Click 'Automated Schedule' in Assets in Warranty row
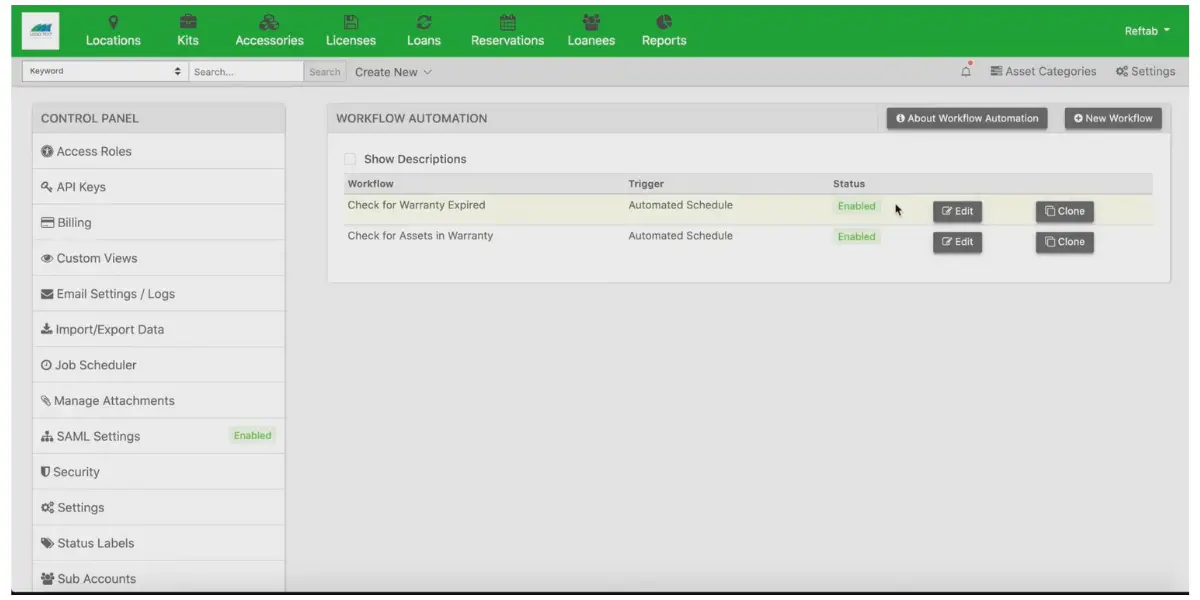Image resolution: width=1200 pixels, height=600 pixels. point(680,236)
